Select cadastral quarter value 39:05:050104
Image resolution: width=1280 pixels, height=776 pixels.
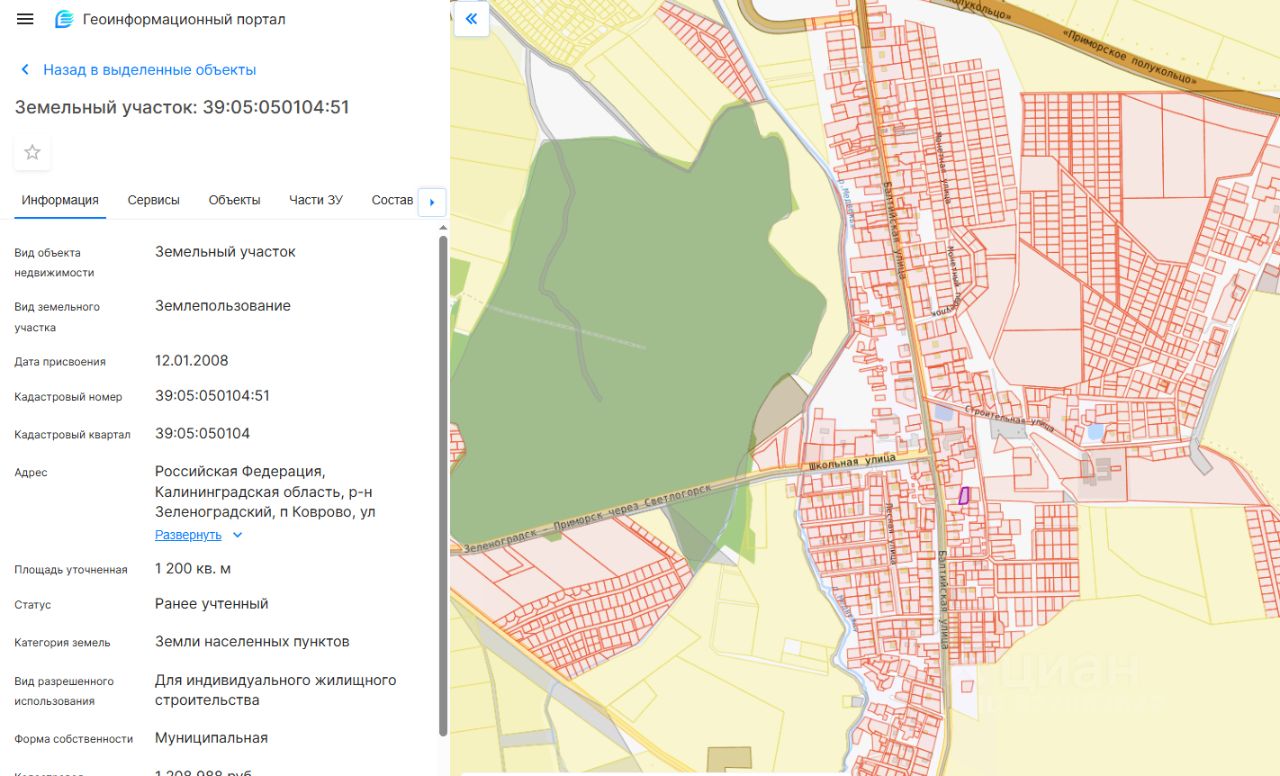202,434
